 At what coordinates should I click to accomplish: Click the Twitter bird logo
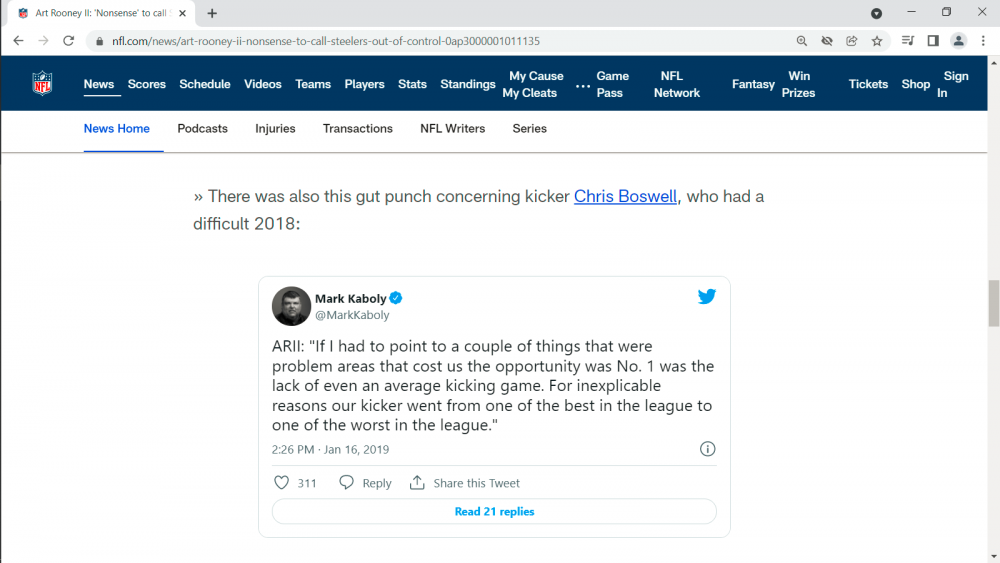pyautogui.click(x=707, y=297)
